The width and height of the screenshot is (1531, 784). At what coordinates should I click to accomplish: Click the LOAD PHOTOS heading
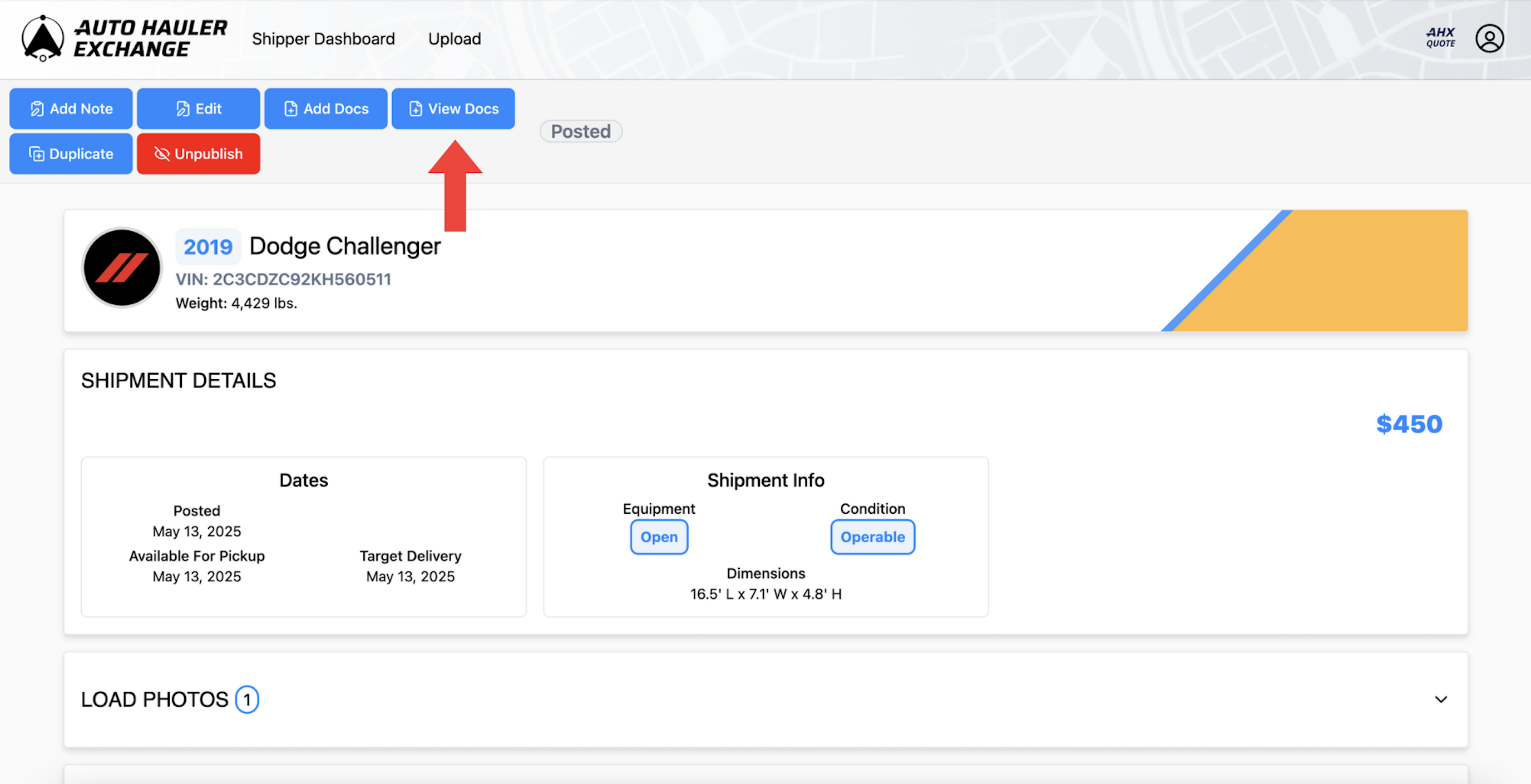(155, 699)
